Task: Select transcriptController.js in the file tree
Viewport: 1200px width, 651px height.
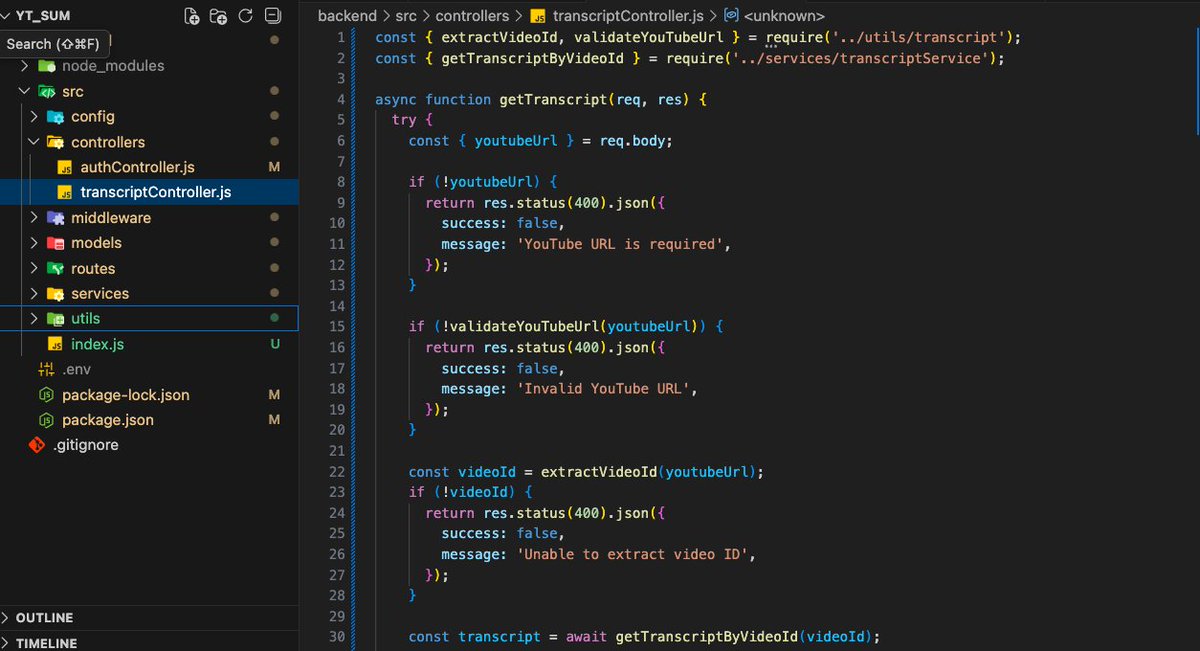Action: [155, 192]
